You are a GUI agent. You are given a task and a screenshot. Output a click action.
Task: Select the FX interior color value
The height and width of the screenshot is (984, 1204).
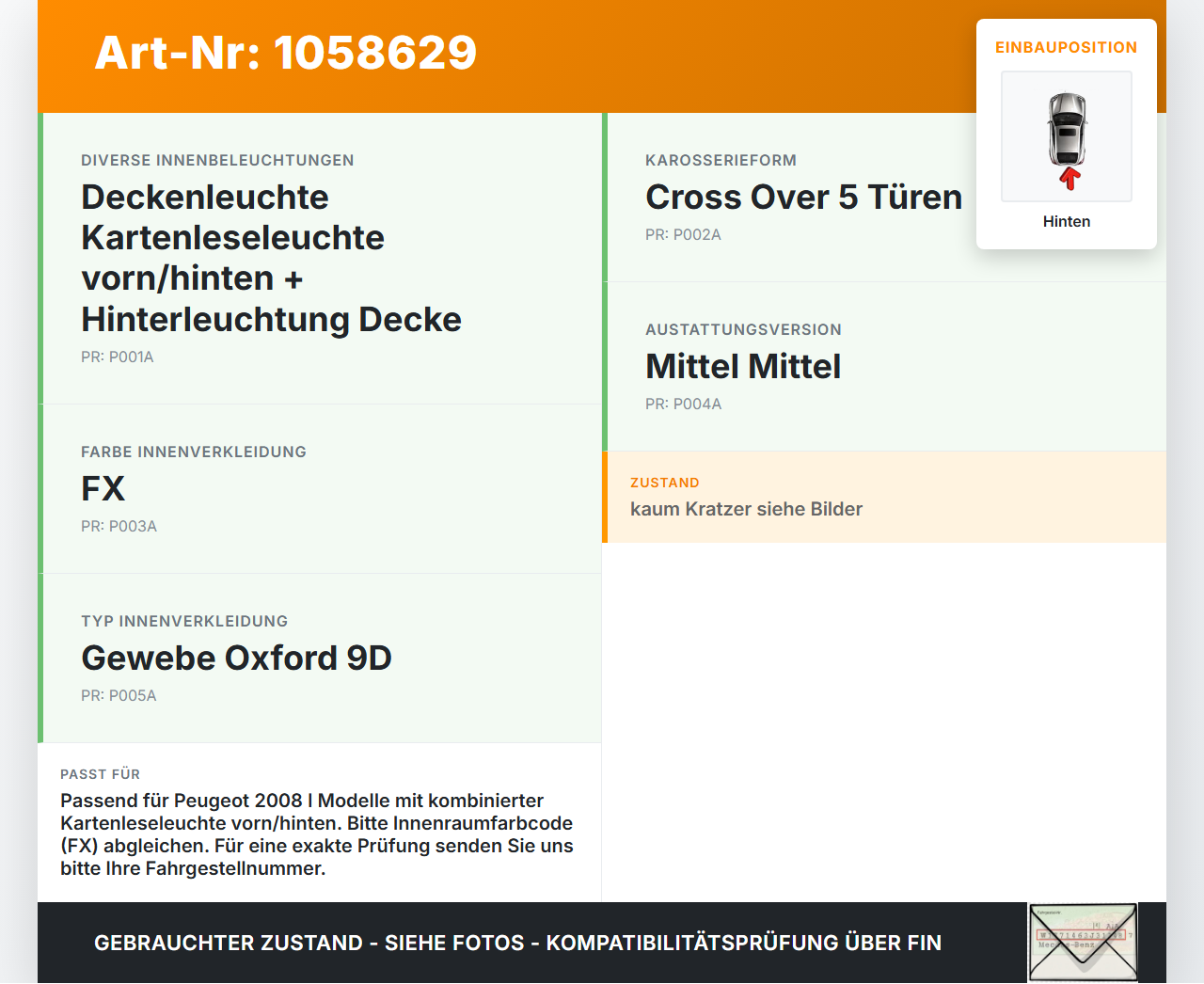point(103,489)
